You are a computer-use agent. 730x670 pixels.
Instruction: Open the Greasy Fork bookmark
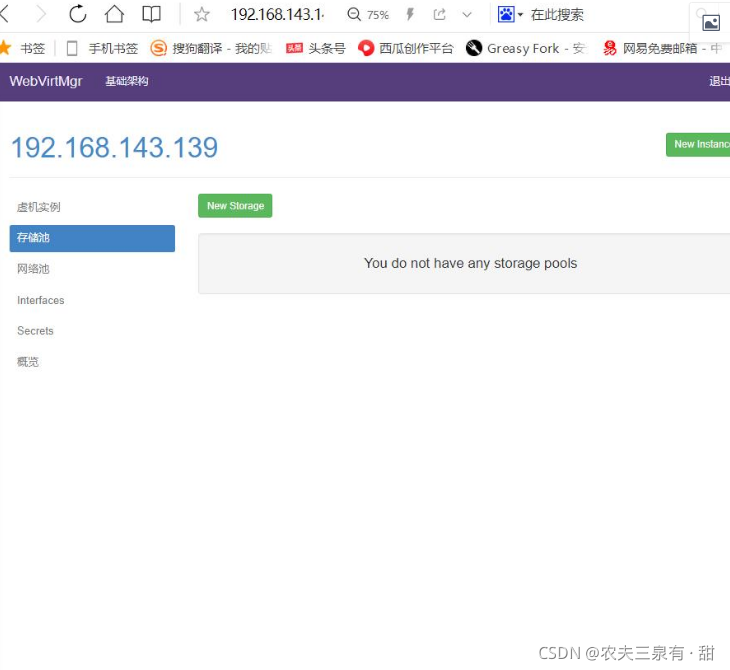pos(526,48)
